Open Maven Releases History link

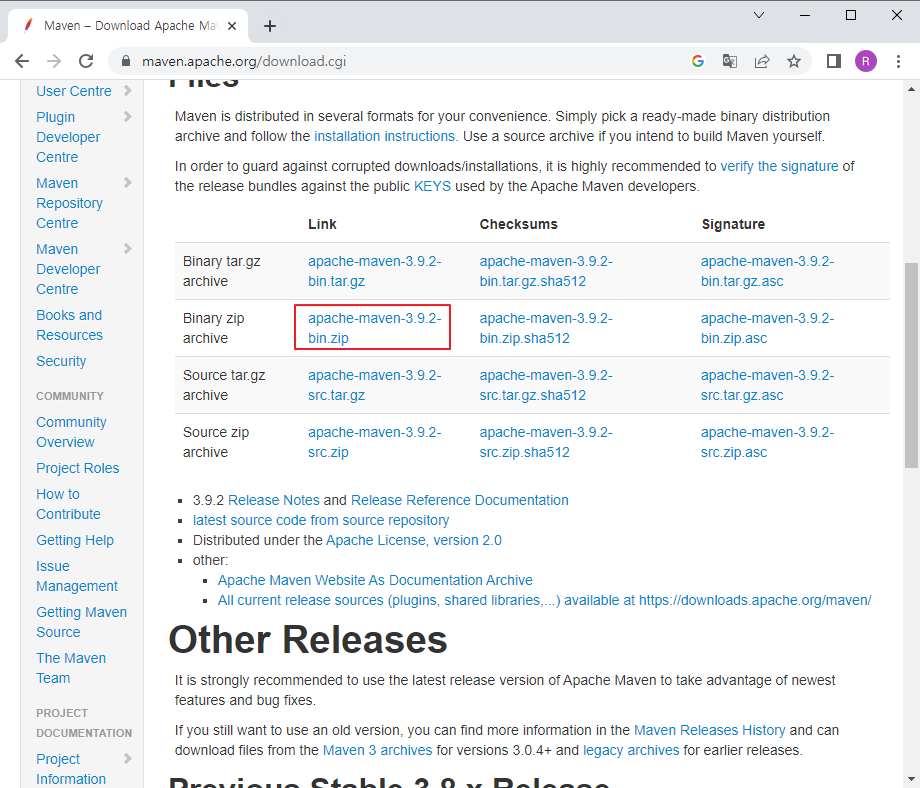pyautogui.click(x=709, y=730)
